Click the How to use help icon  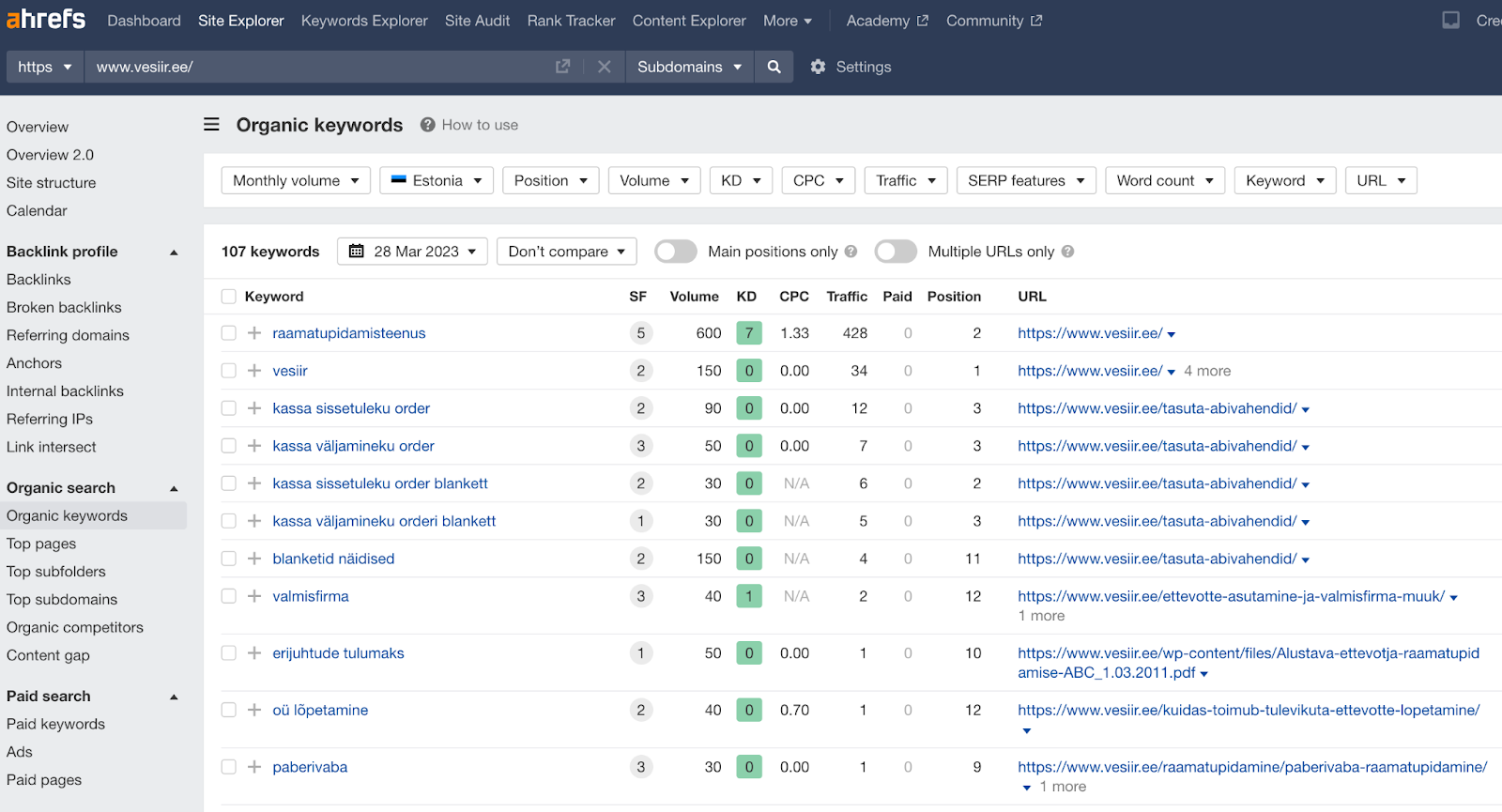pos(427,125)
